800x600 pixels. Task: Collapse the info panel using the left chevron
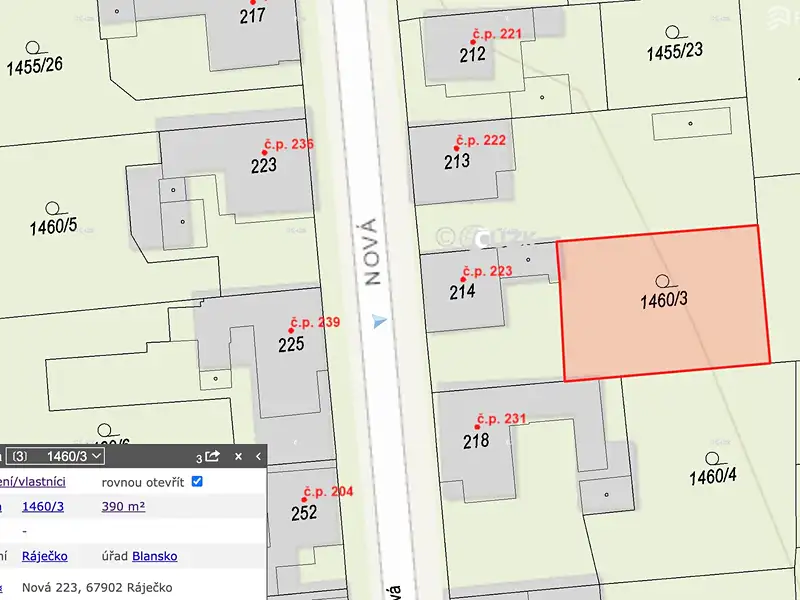pyautogui.click(x=258, y=457)
